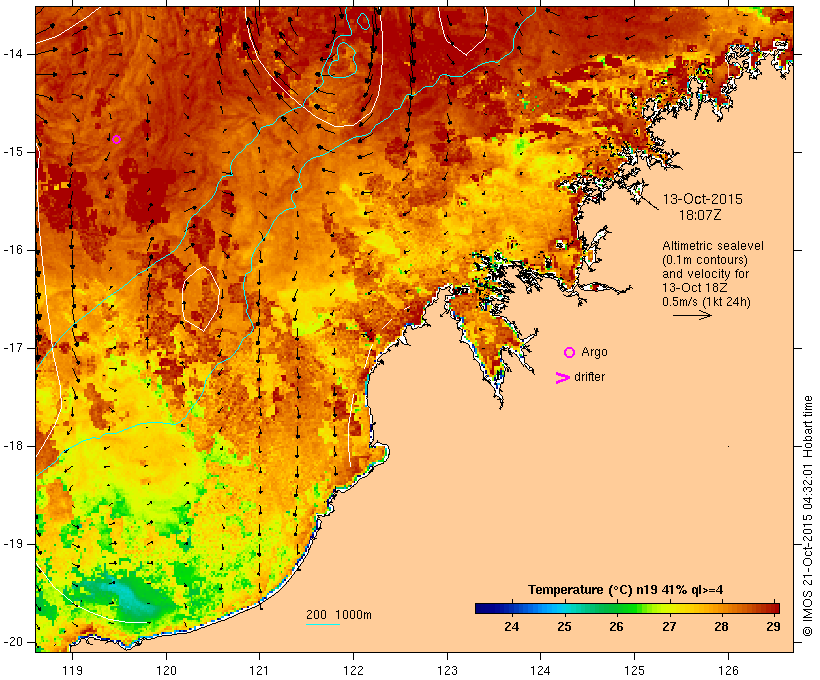Click colorbar label '24'

tap(511, 626)
